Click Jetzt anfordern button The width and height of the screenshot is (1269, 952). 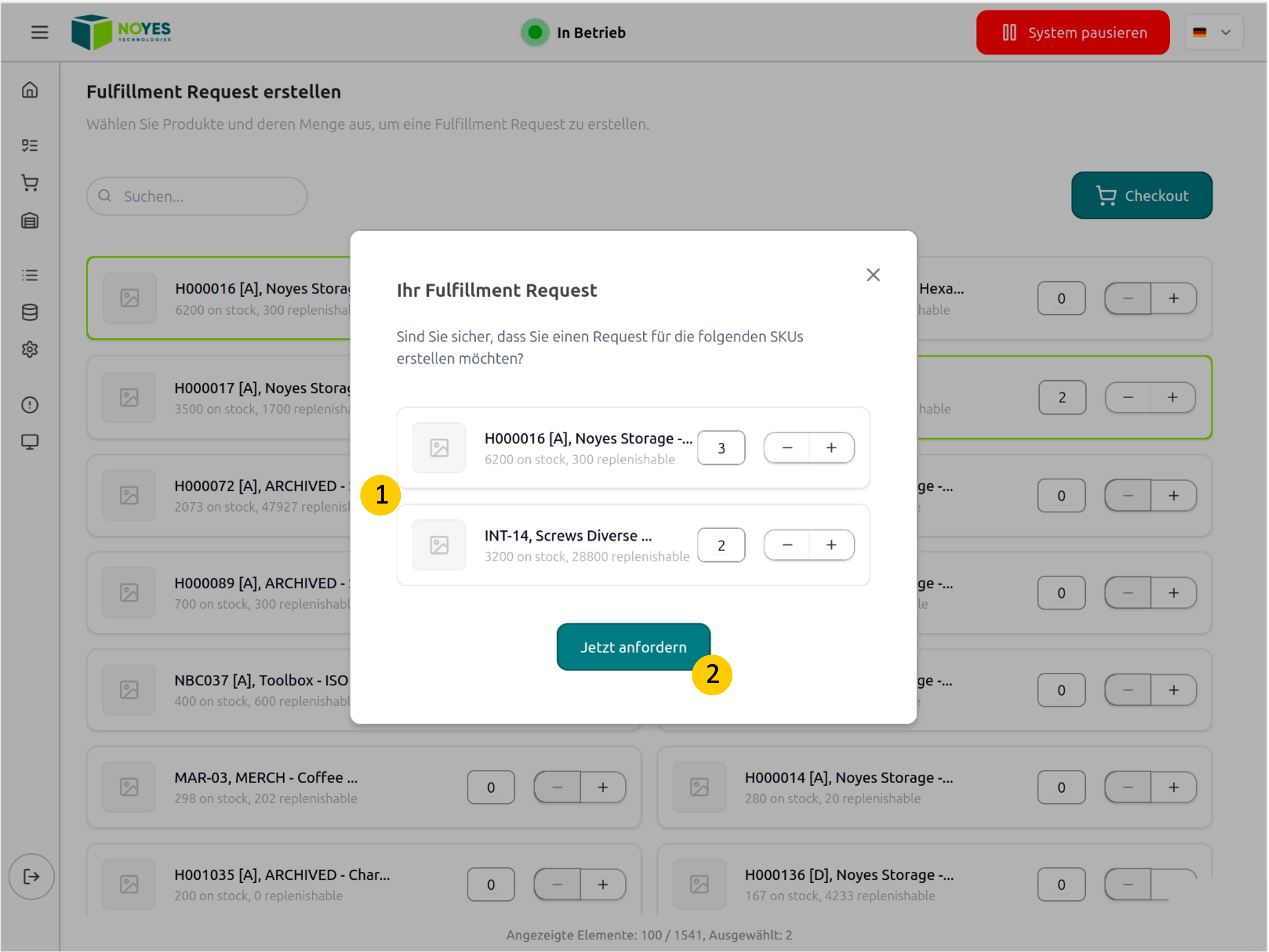click(633, 647)
